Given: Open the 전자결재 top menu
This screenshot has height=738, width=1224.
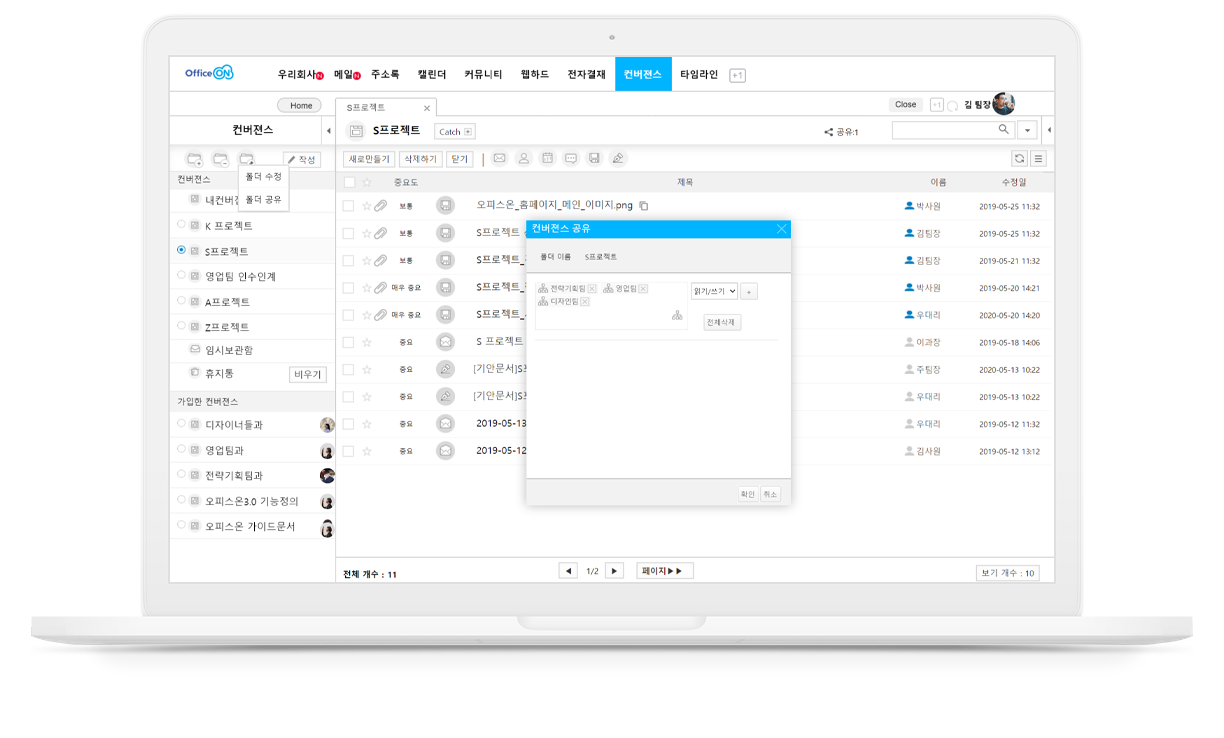Looking at the screenshot, I should tap(586, 75).
